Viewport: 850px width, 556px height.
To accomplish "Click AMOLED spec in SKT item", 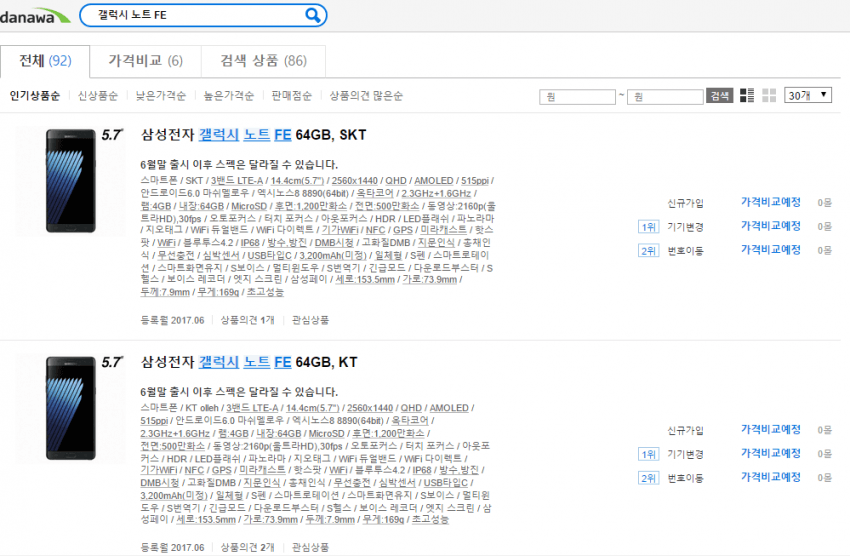I will click(x=434, y=180).
